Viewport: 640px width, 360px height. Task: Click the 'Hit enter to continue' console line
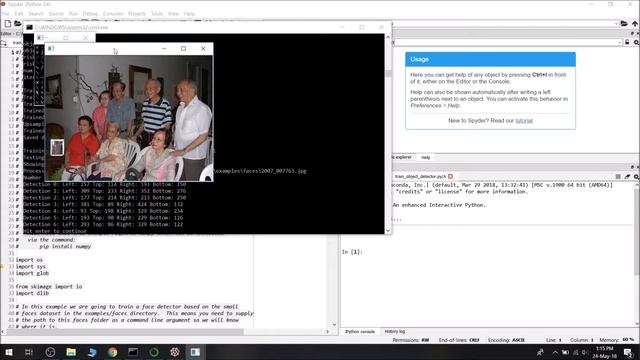55,231
